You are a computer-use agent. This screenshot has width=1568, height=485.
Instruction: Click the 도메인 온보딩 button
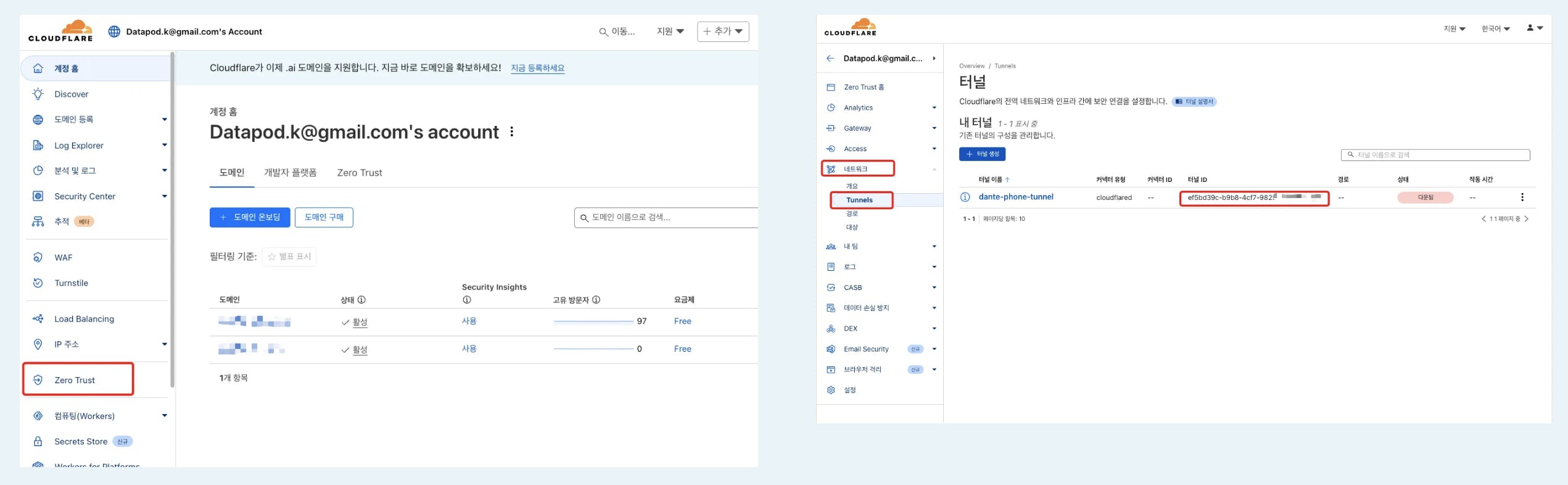click(250, 217)
